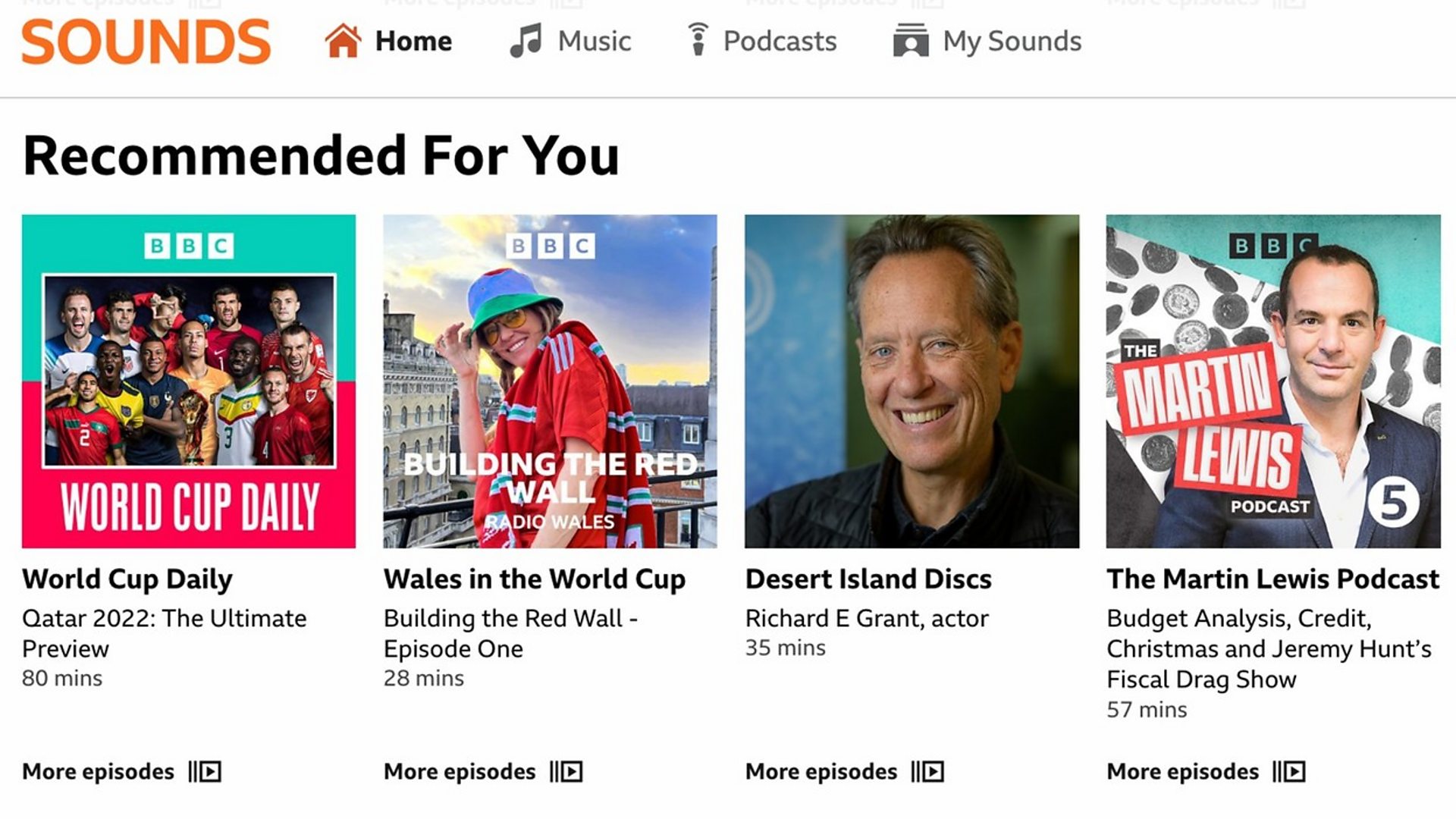
Task: Open the World Cup Daily cover artwork
Action: click(189, 381)
